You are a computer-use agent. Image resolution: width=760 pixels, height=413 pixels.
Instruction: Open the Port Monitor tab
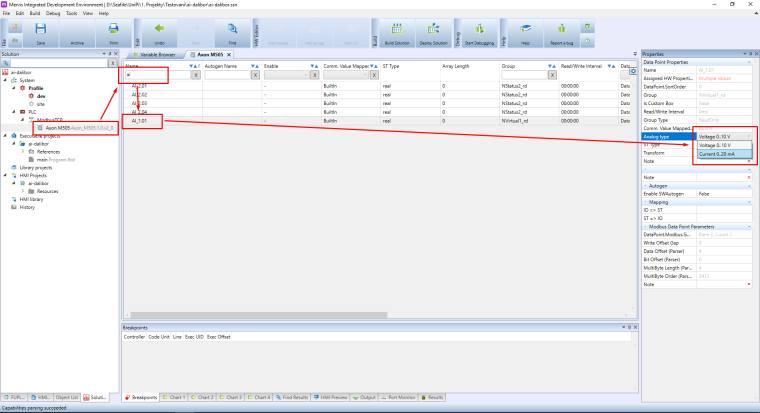click(404, 397)
